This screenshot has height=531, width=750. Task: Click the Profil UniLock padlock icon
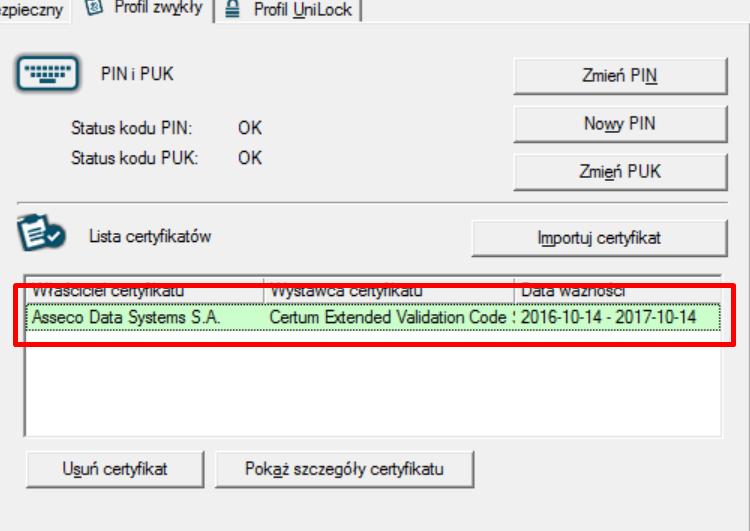pyautogui.click(x=232, y=9)
